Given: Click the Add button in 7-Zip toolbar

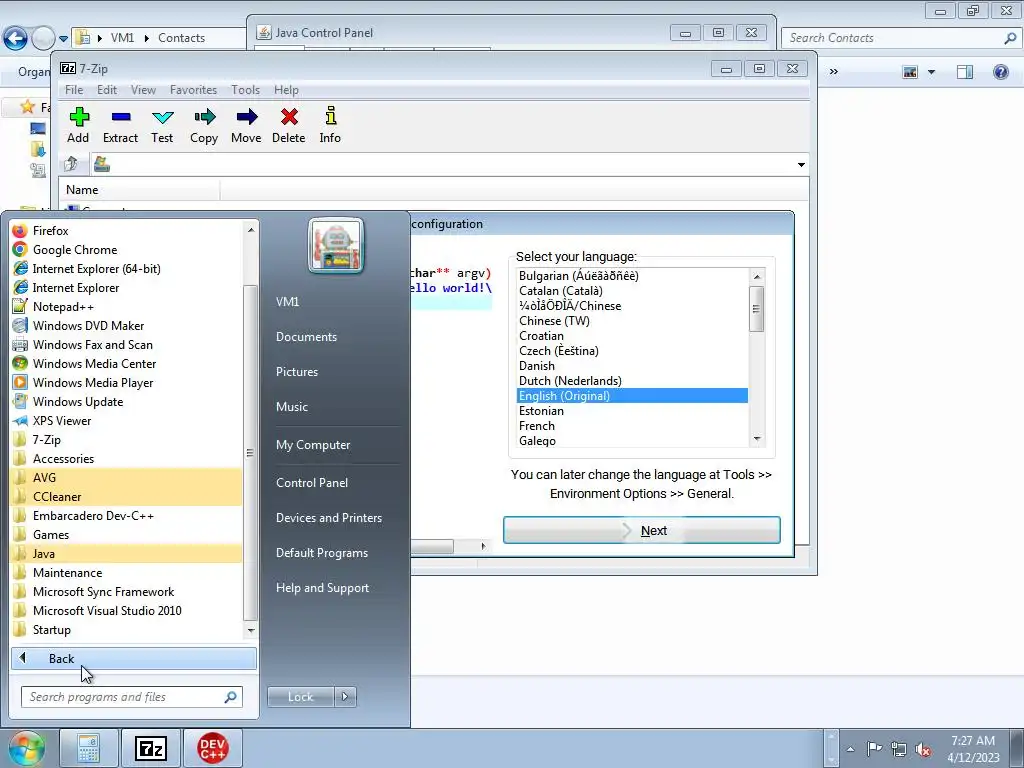Looking at the screenshot, I should coord(78,125).
